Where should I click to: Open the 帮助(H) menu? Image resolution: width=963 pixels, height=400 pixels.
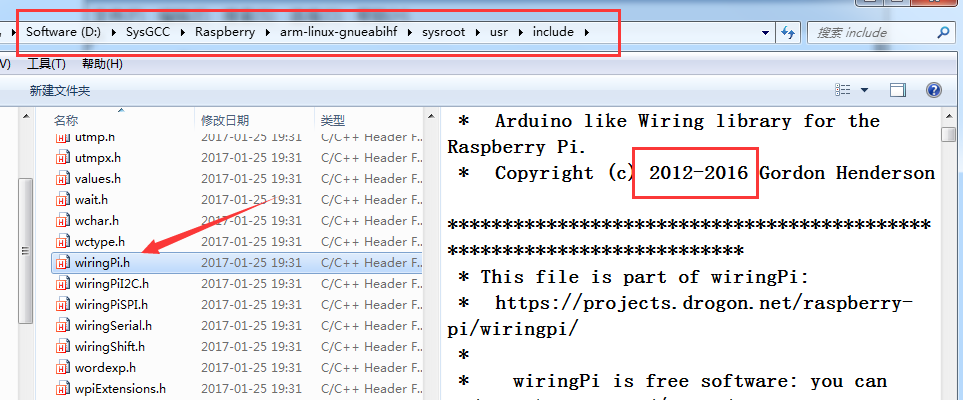102,64
